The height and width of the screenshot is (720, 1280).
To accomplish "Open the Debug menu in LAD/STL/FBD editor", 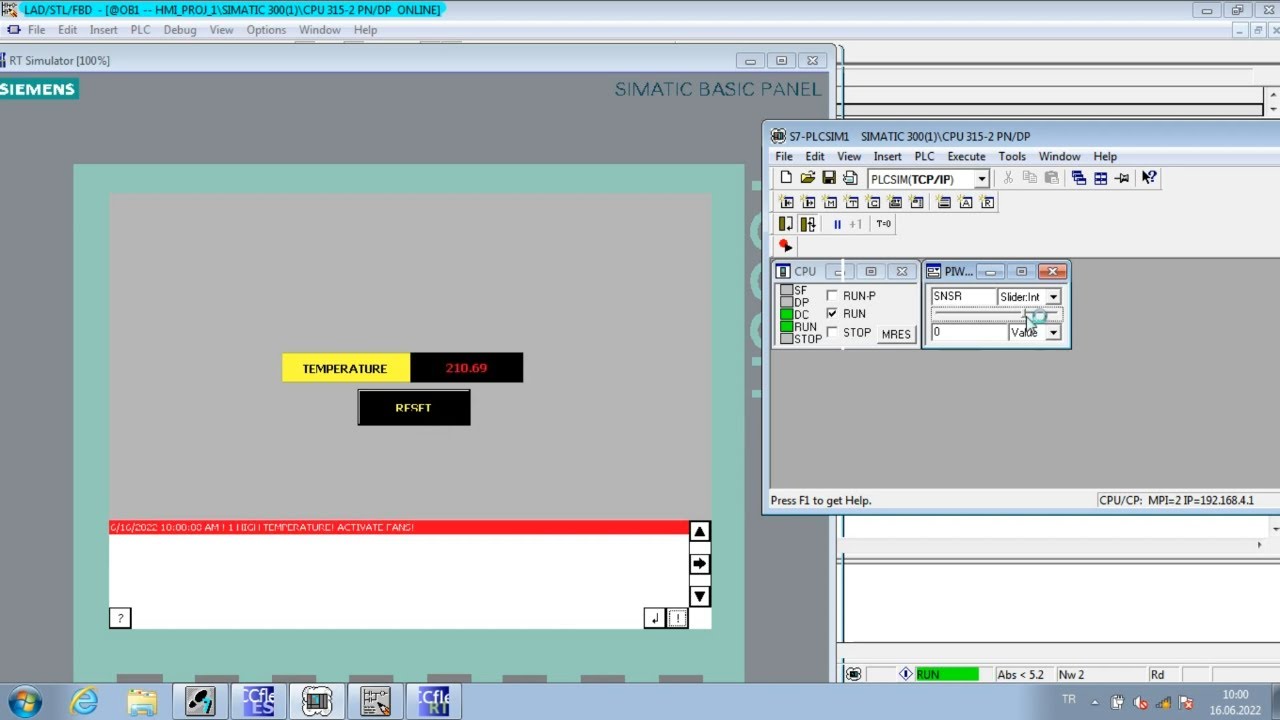I will [x=180, y=30].
